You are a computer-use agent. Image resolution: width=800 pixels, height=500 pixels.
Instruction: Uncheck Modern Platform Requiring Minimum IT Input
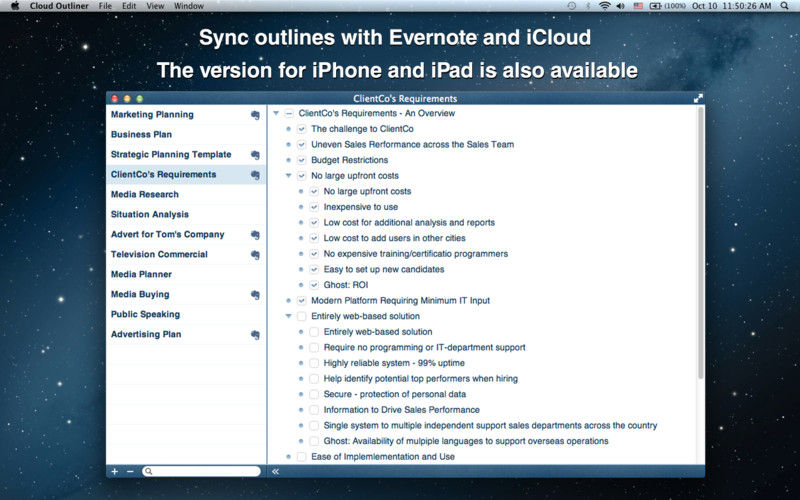(302, 301)
